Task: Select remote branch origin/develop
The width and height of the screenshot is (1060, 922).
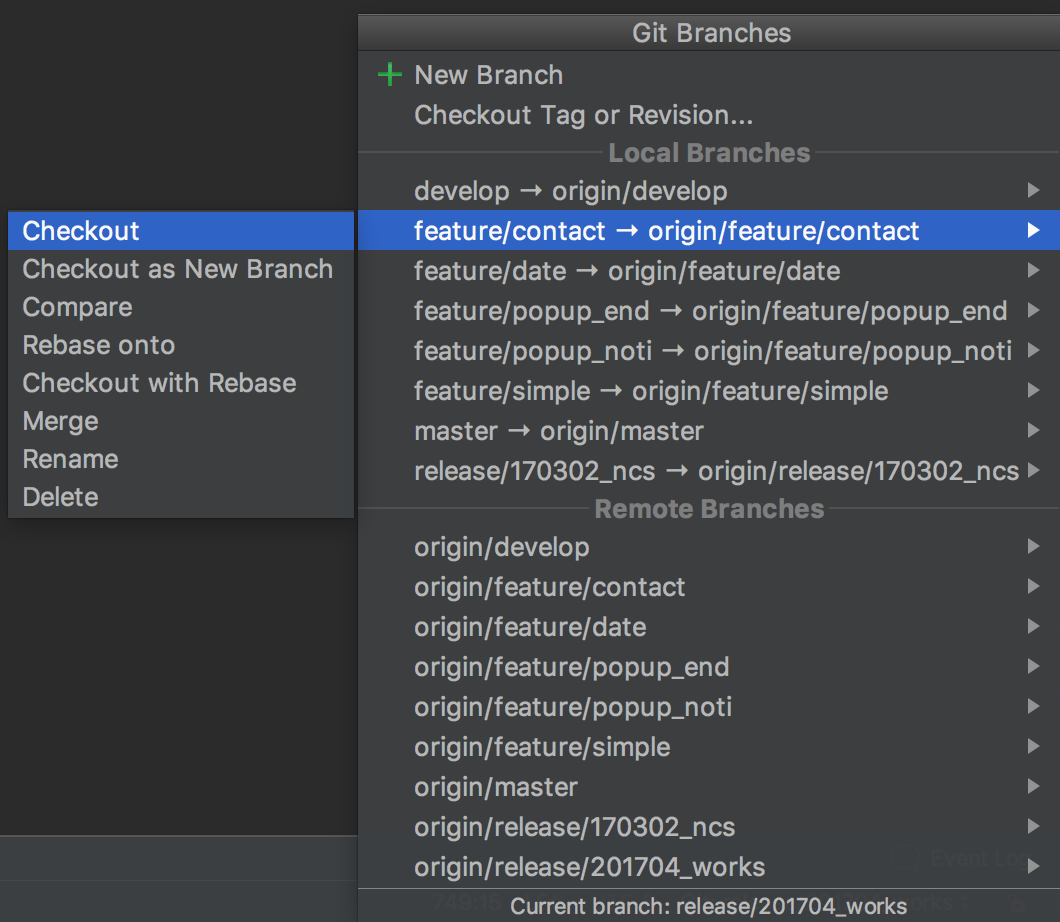Action: [x=708, y=546]
